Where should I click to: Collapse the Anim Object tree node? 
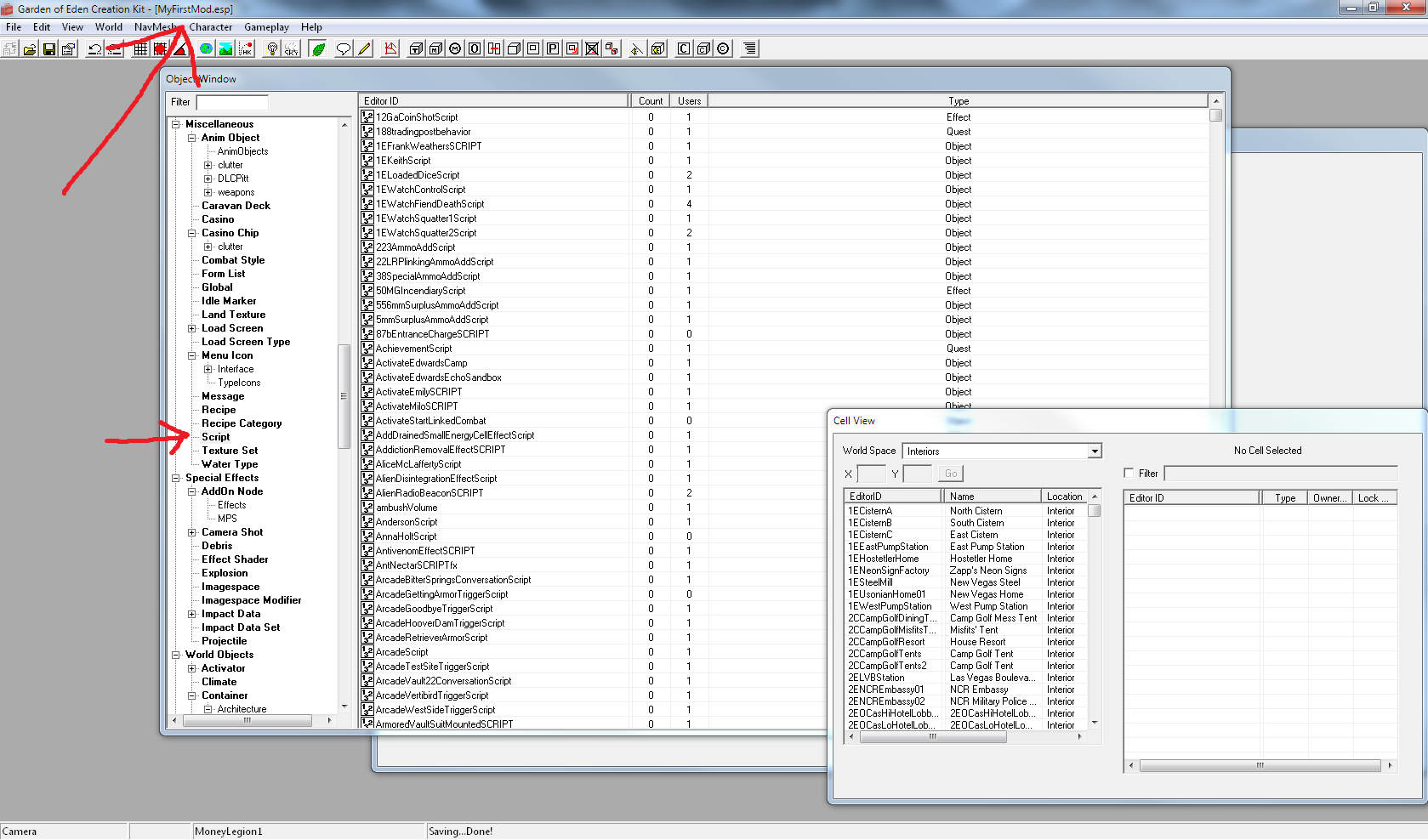(x=192, y=138)
